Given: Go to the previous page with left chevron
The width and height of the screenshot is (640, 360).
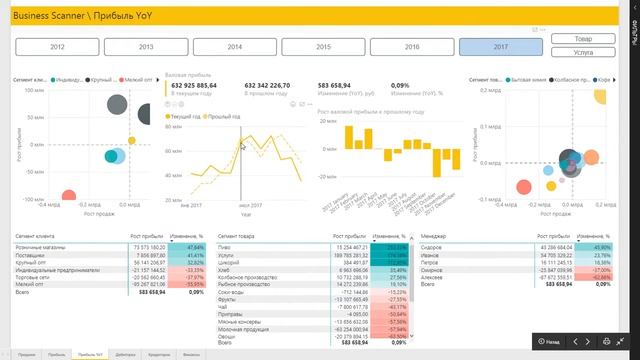Looking at the screenshot, I should (x=575, y=342).
